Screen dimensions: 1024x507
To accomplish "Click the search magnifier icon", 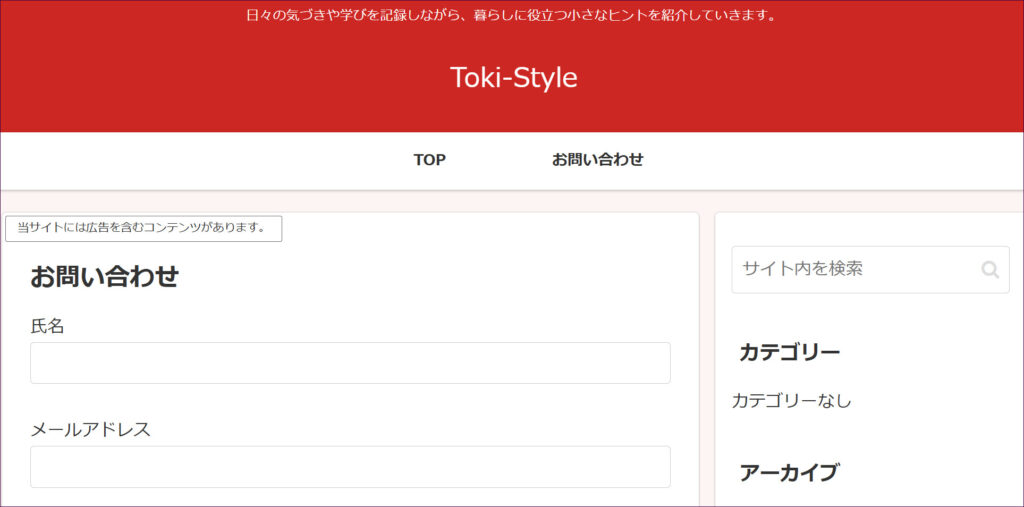I will [989, 269].
